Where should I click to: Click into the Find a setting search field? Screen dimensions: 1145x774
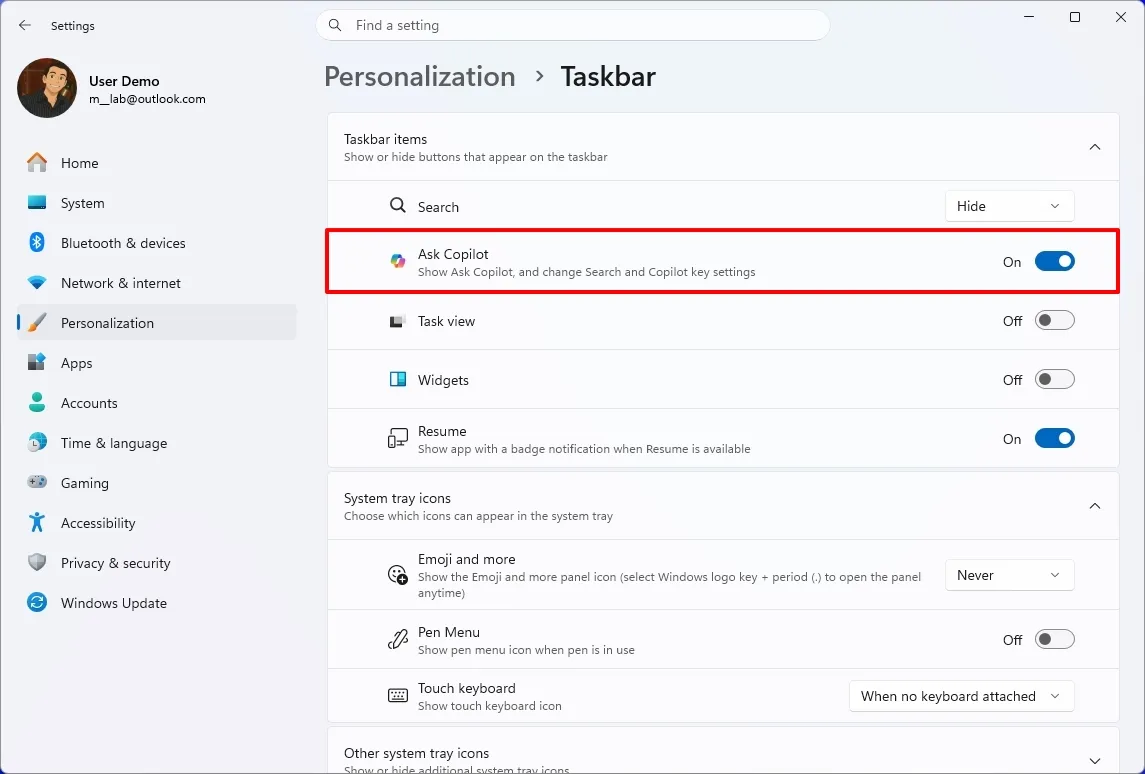(x=572, y=26)
